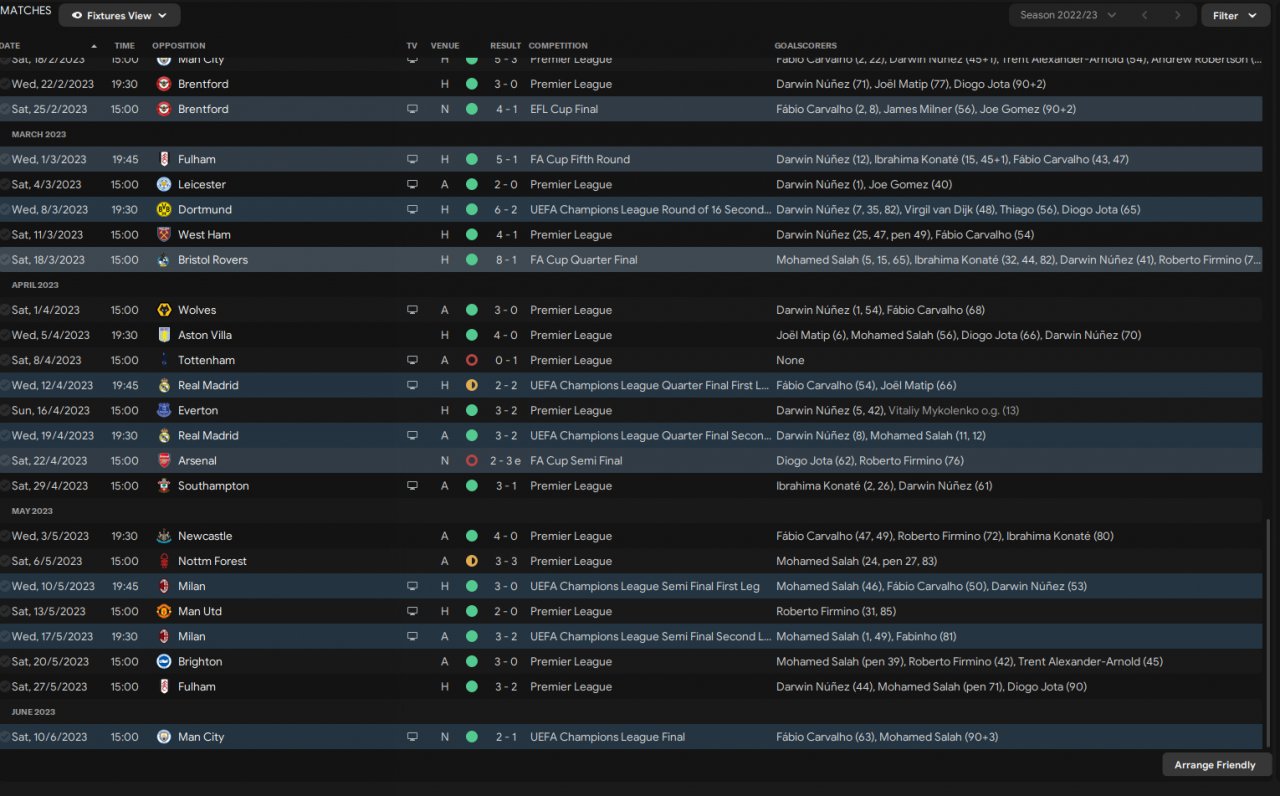Click the Premier League competition on the Brighton row
The image size is (1280, 796).
coord(571,661)
